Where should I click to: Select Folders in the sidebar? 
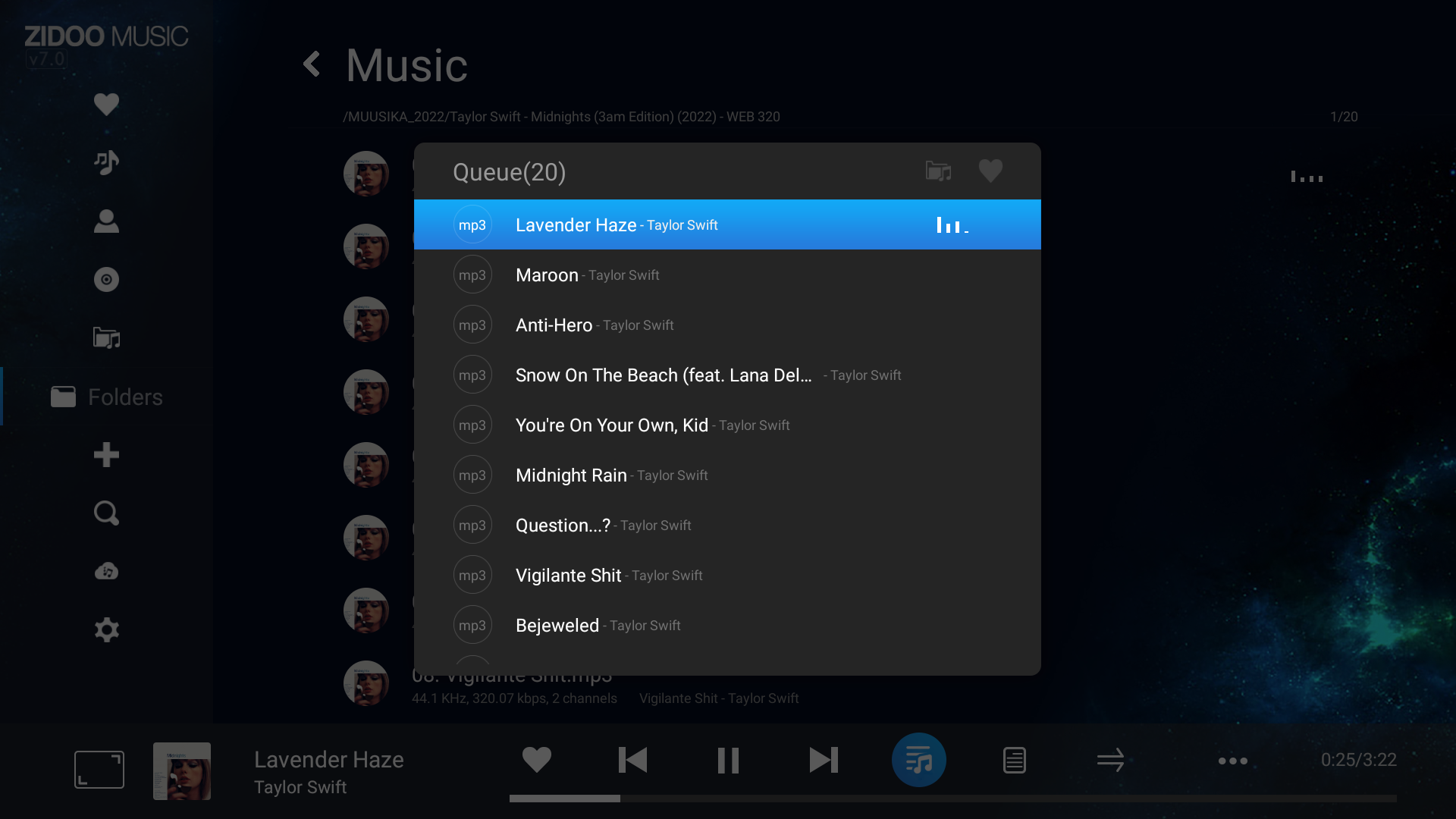coord(107,397)
